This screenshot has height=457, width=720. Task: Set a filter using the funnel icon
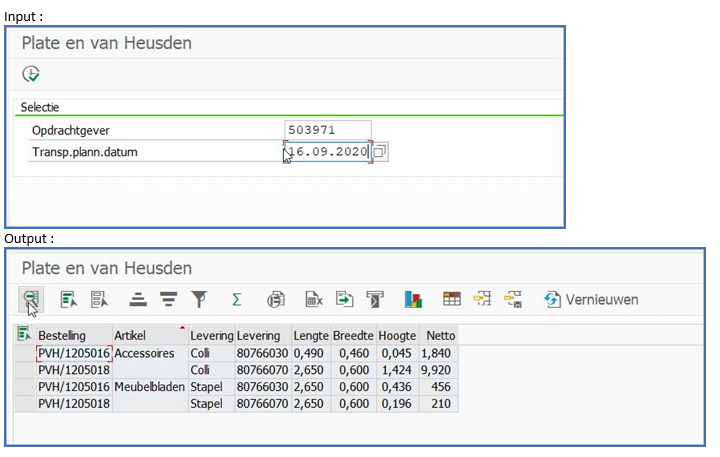[x=199, y=300]
